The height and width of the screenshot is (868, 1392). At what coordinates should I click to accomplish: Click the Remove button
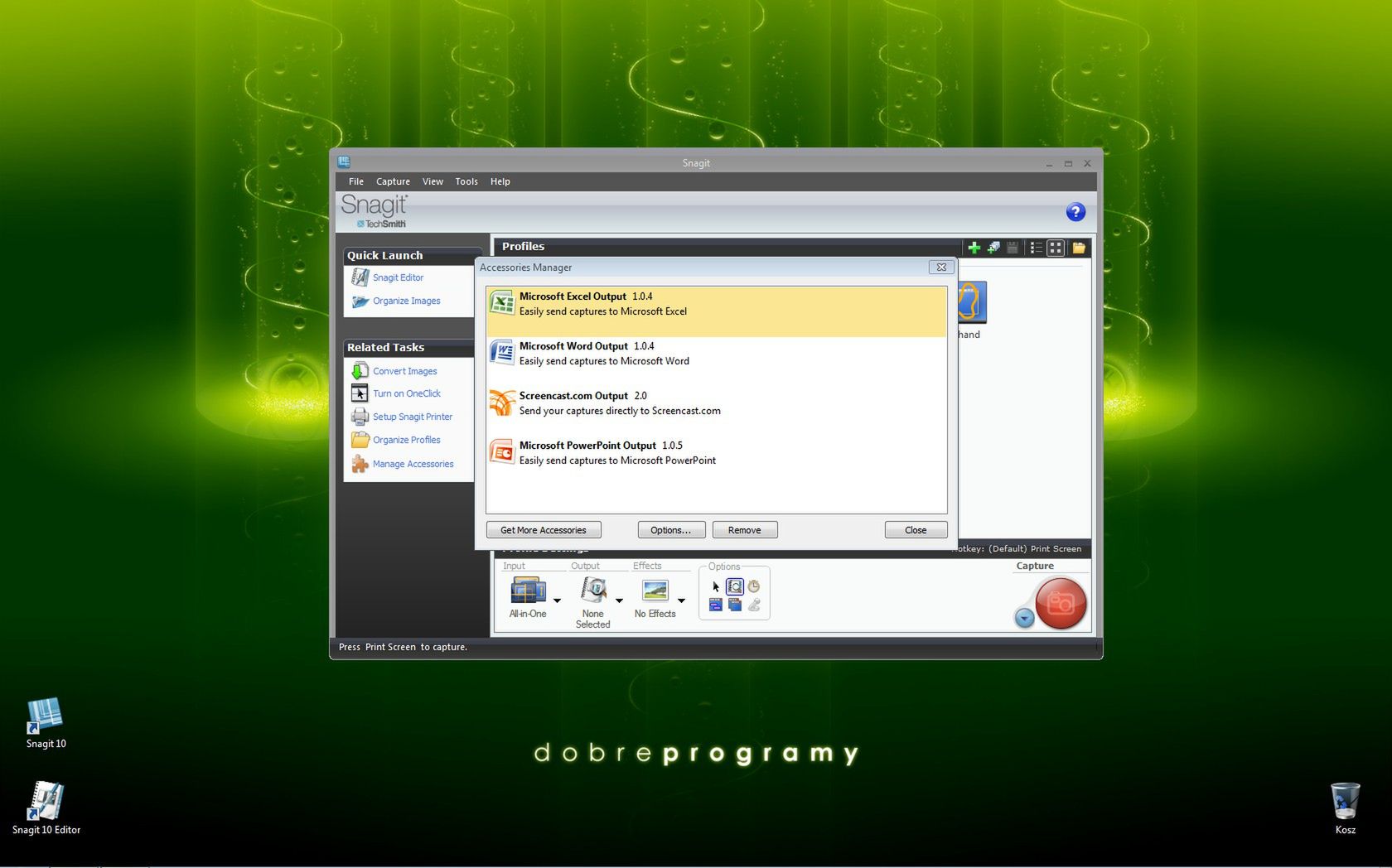pyautogui.click(x=745, y=530)
